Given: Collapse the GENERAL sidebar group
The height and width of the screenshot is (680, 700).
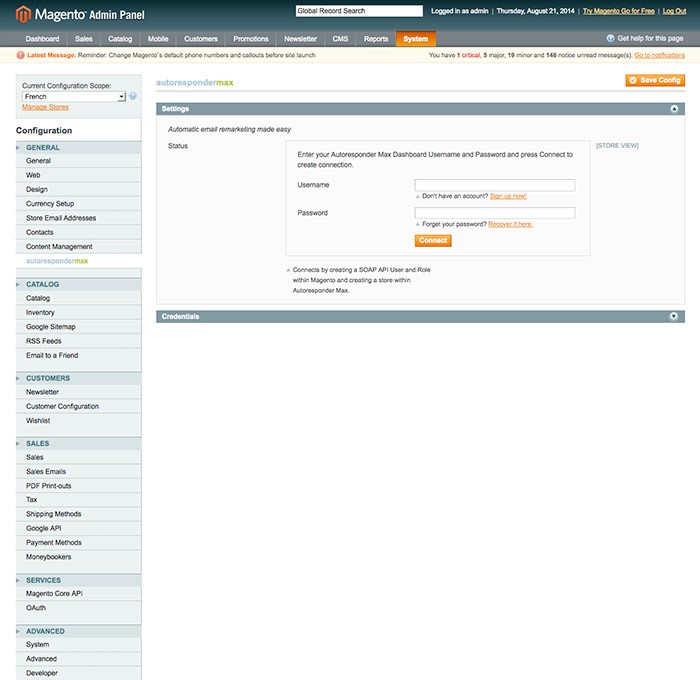Looking at the screenshot, I should tap(79, 147).
